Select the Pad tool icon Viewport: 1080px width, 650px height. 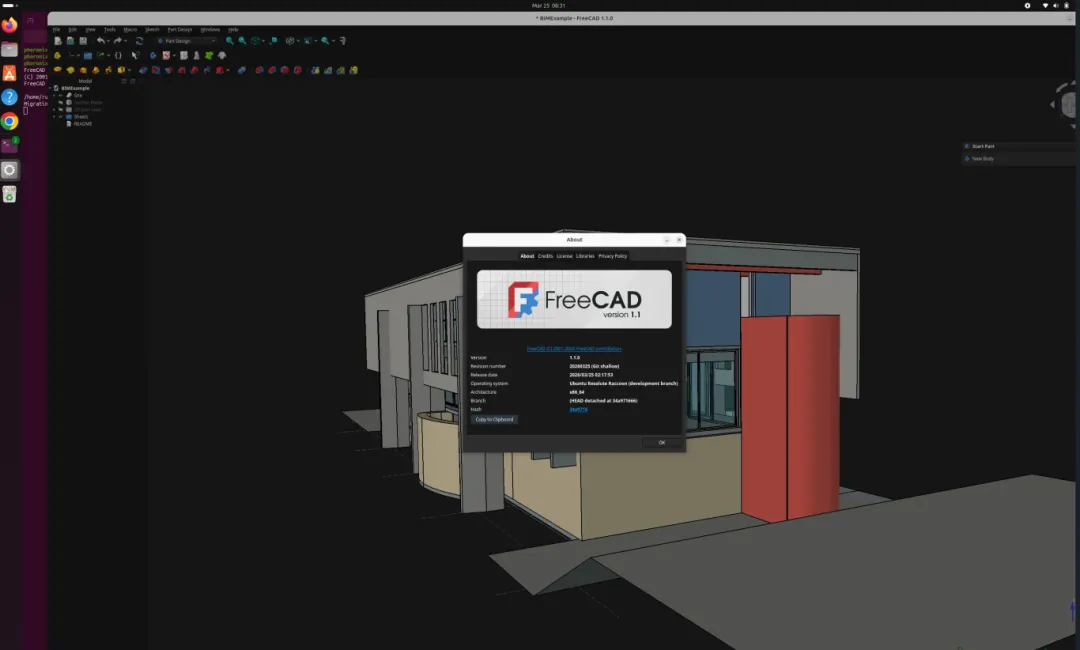point(57,70)
